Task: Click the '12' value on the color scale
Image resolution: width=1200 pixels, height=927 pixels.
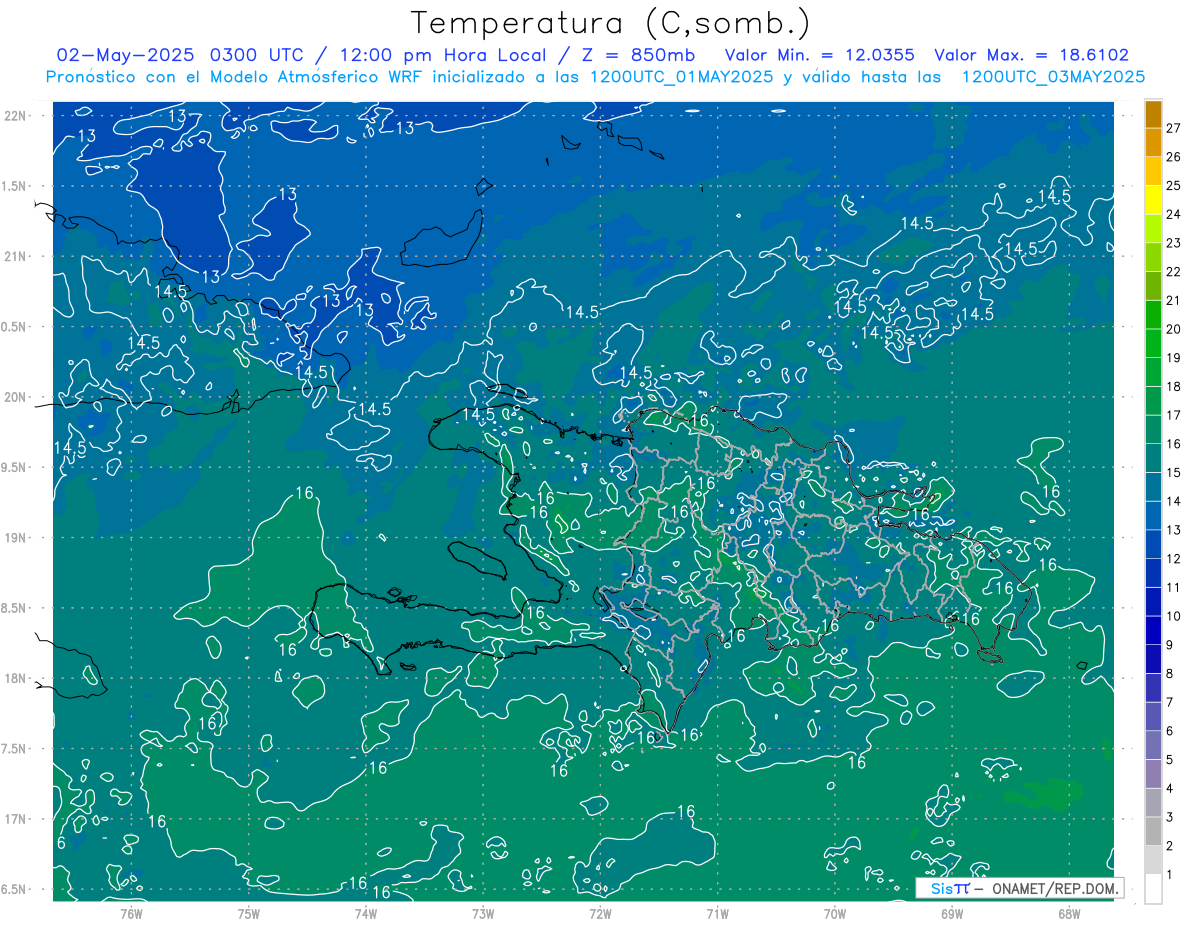Action: tap(1174, 558)
